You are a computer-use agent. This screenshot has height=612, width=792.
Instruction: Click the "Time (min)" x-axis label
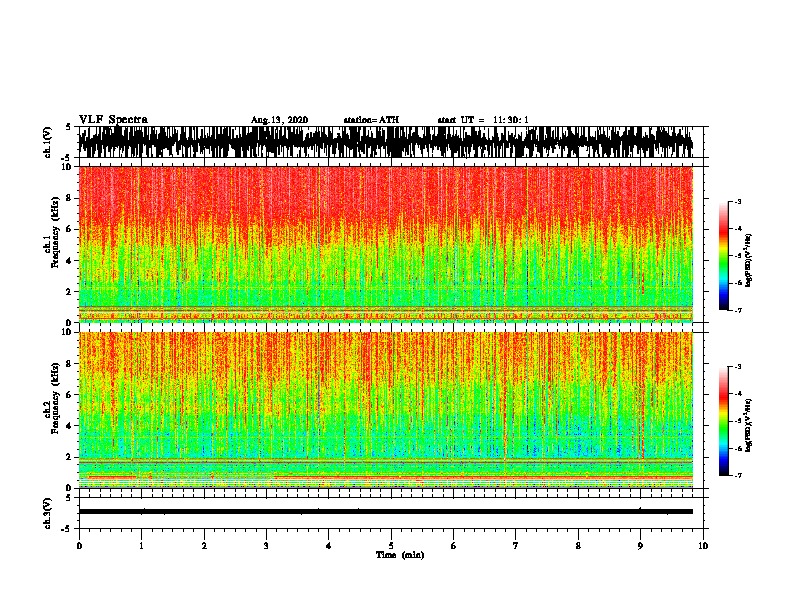[x=400, y=555]
